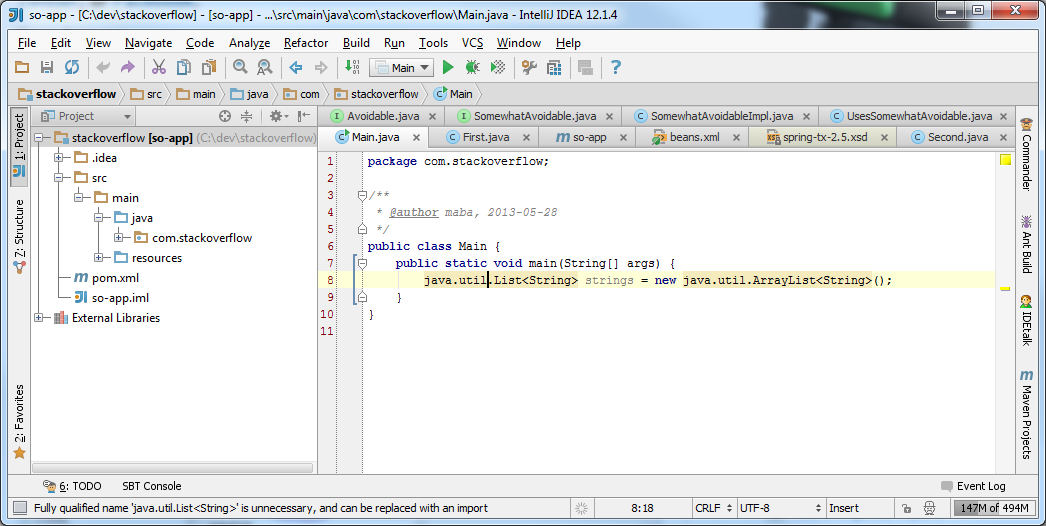1046x526 pixels.
Task: Expand External Libraries node
Action: [39, 318]
